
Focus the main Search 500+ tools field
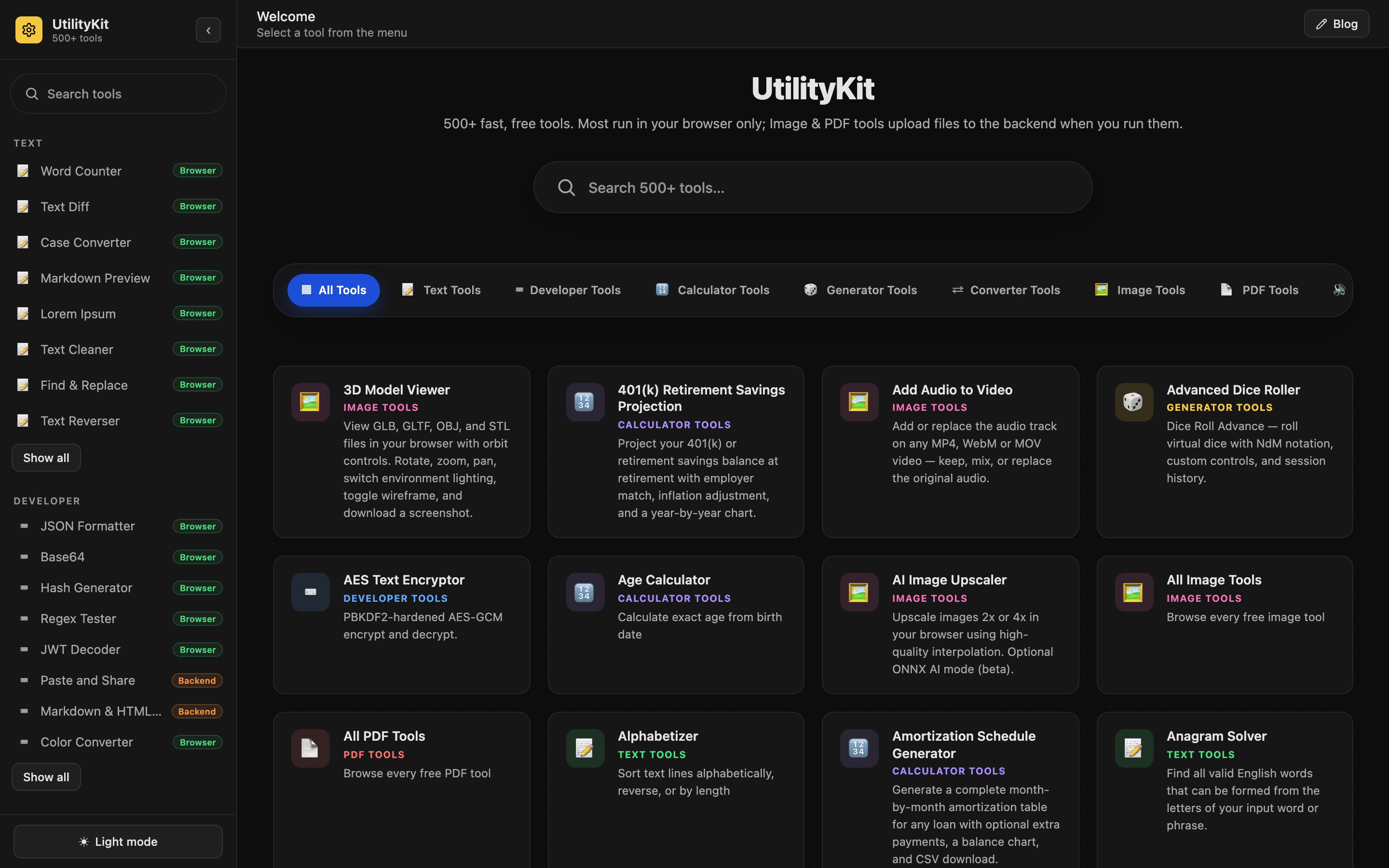coord(813,187)
